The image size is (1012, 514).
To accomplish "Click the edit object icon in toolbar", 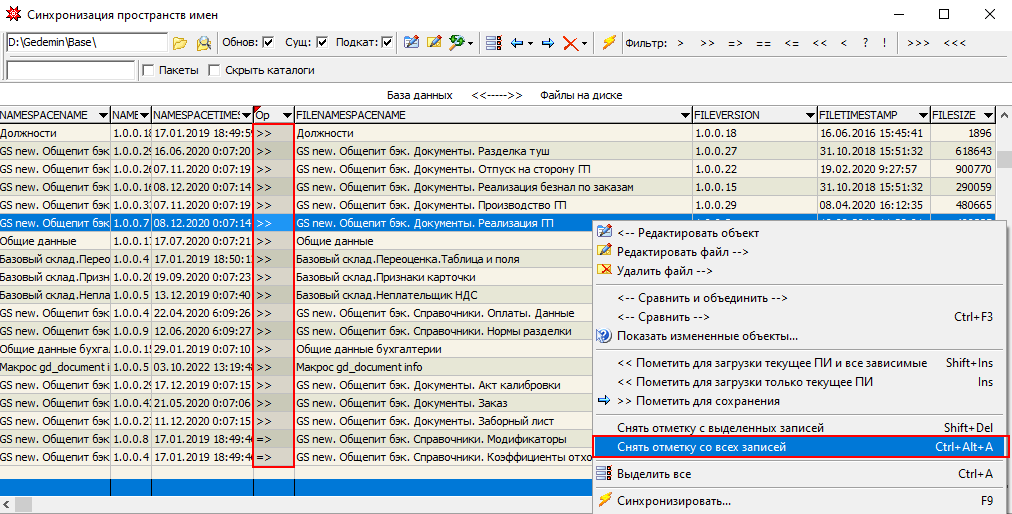I will coord(411,43).
